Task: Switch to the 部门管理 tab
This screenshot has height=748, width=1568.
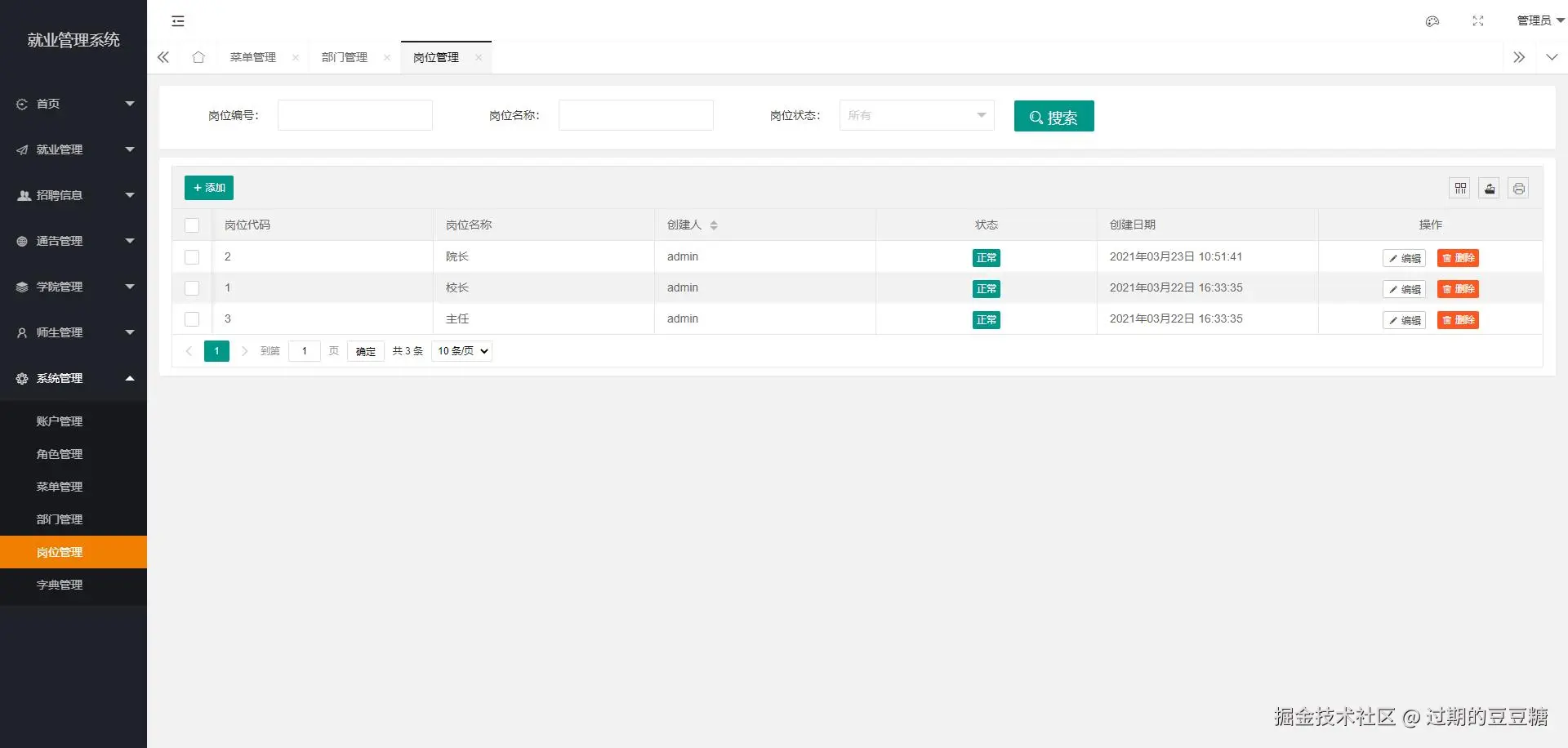Action: click(x=345, y=57)
